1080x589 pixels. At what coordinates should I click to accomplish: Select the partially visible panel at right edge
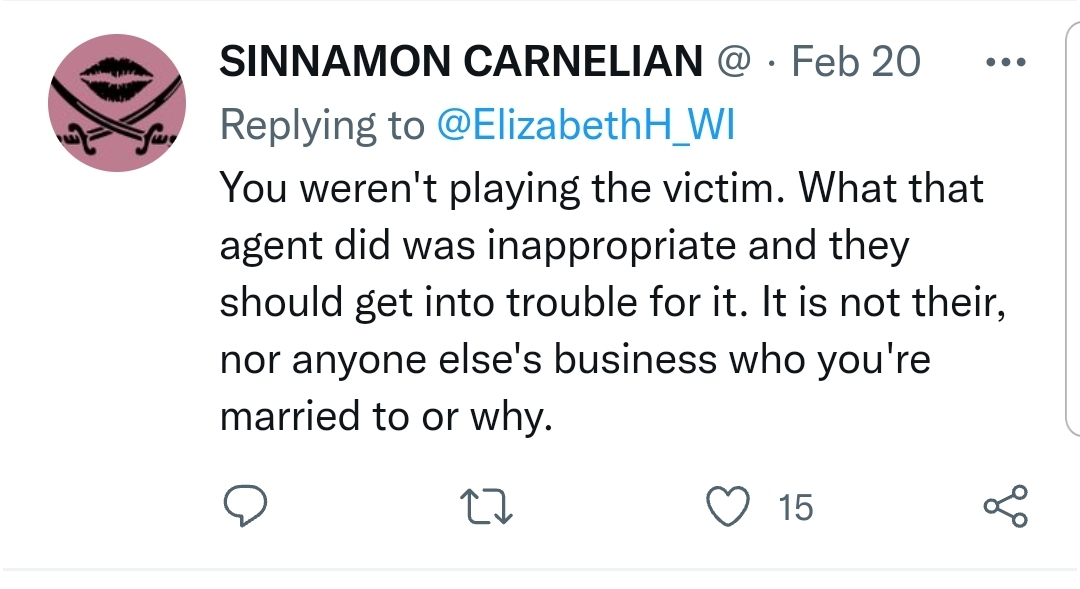(x=1072, y=229)
